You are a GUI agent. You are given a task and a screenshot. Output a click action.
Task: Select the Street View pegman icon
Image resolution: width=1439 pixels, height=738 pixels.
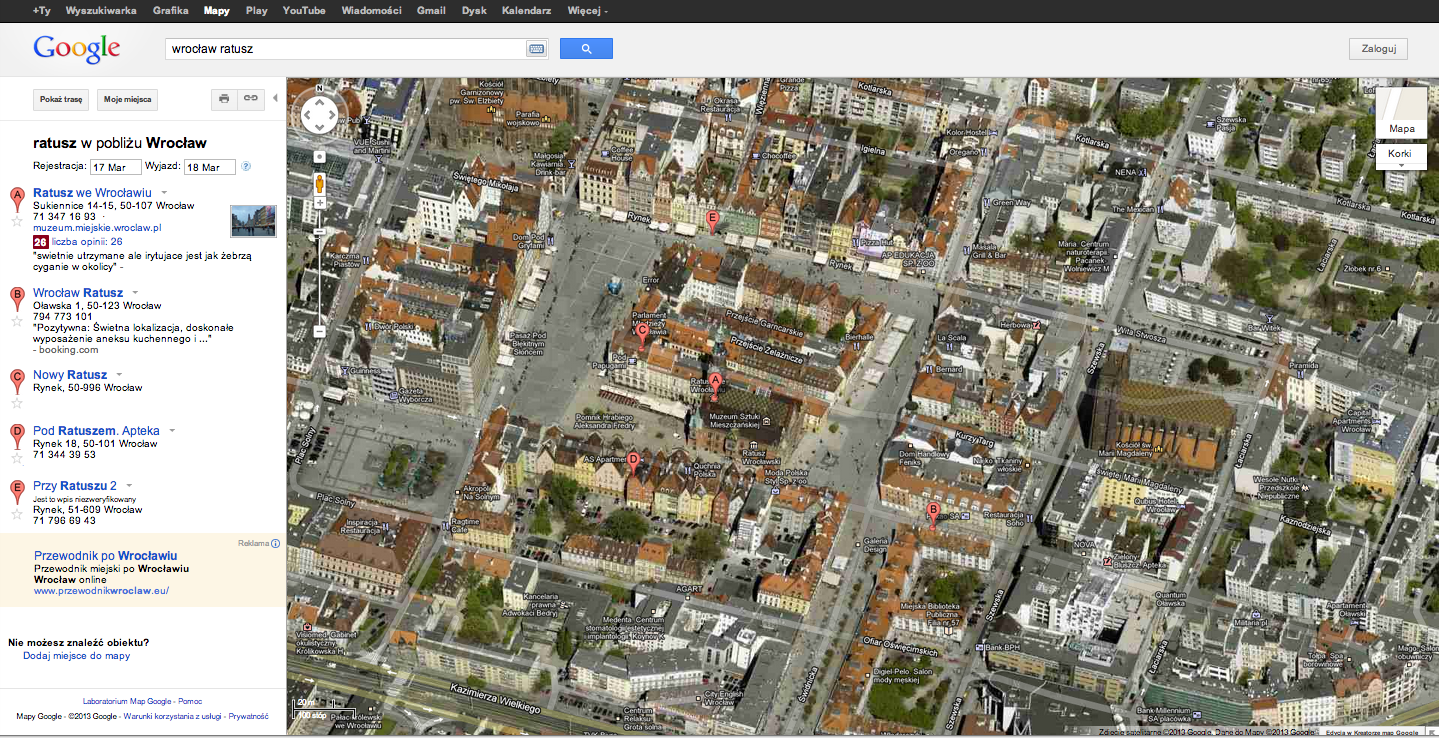pos(320,184)
